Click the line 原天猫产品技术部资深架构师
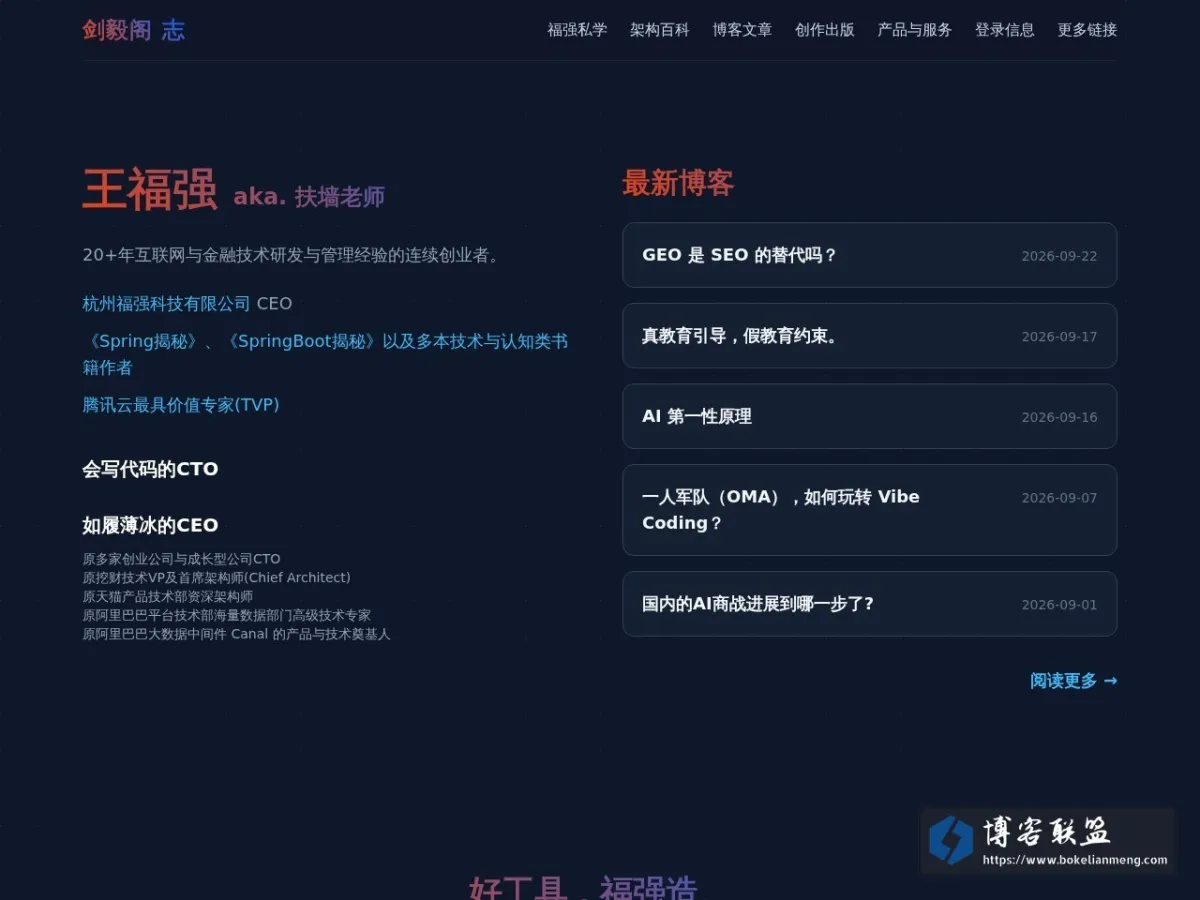The image size is (1200, 900). pyautogui.click(x=167, y=597)
